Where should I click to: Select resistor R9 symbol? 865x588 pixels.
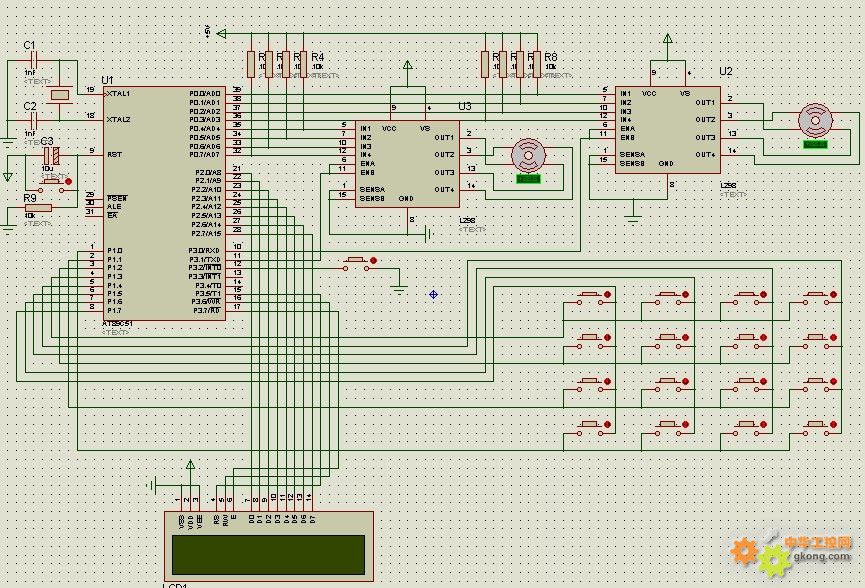click(39, 208)
